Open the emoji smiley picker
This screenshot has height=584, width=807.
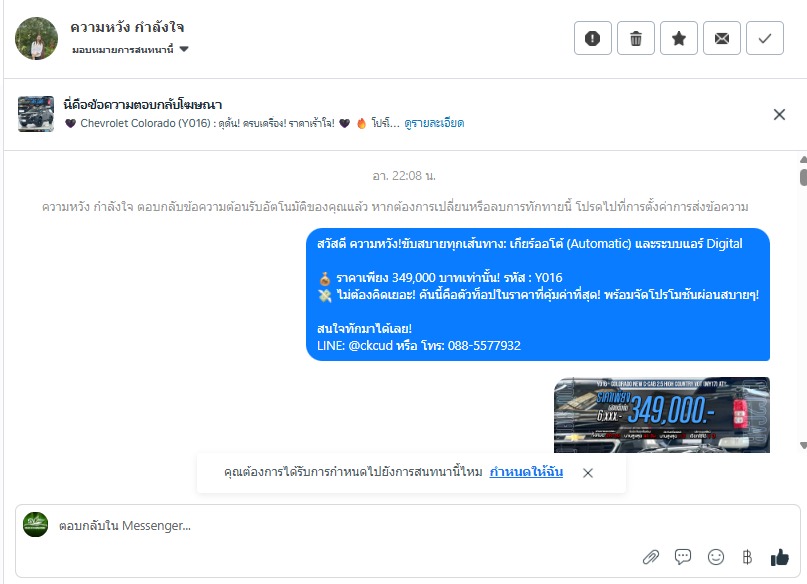(x=715, y=557)
